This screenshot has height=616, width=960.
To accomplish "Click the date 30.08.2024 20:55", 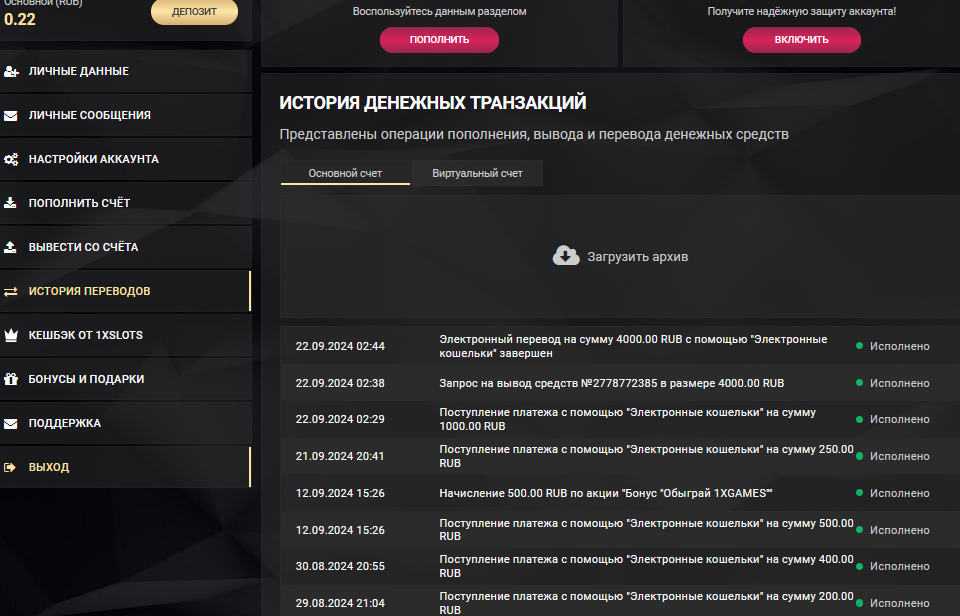I will [x=340, y=566].
